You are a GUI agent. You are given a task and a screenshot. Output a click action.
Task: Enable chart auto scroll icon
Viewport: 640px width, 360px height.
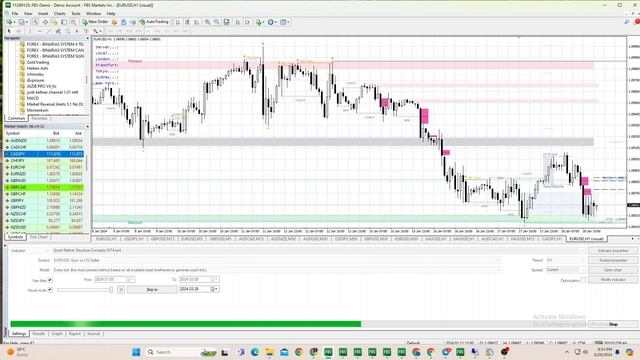pos(238,22)
